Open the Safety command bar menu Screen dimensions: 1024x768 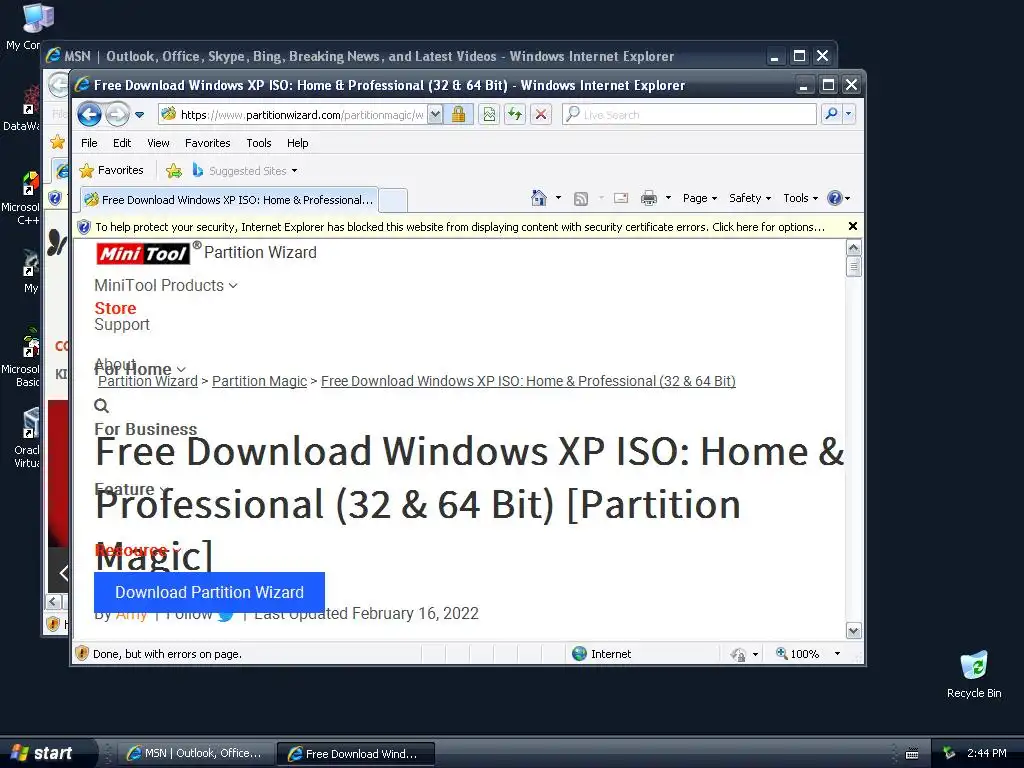coord(750,198)
